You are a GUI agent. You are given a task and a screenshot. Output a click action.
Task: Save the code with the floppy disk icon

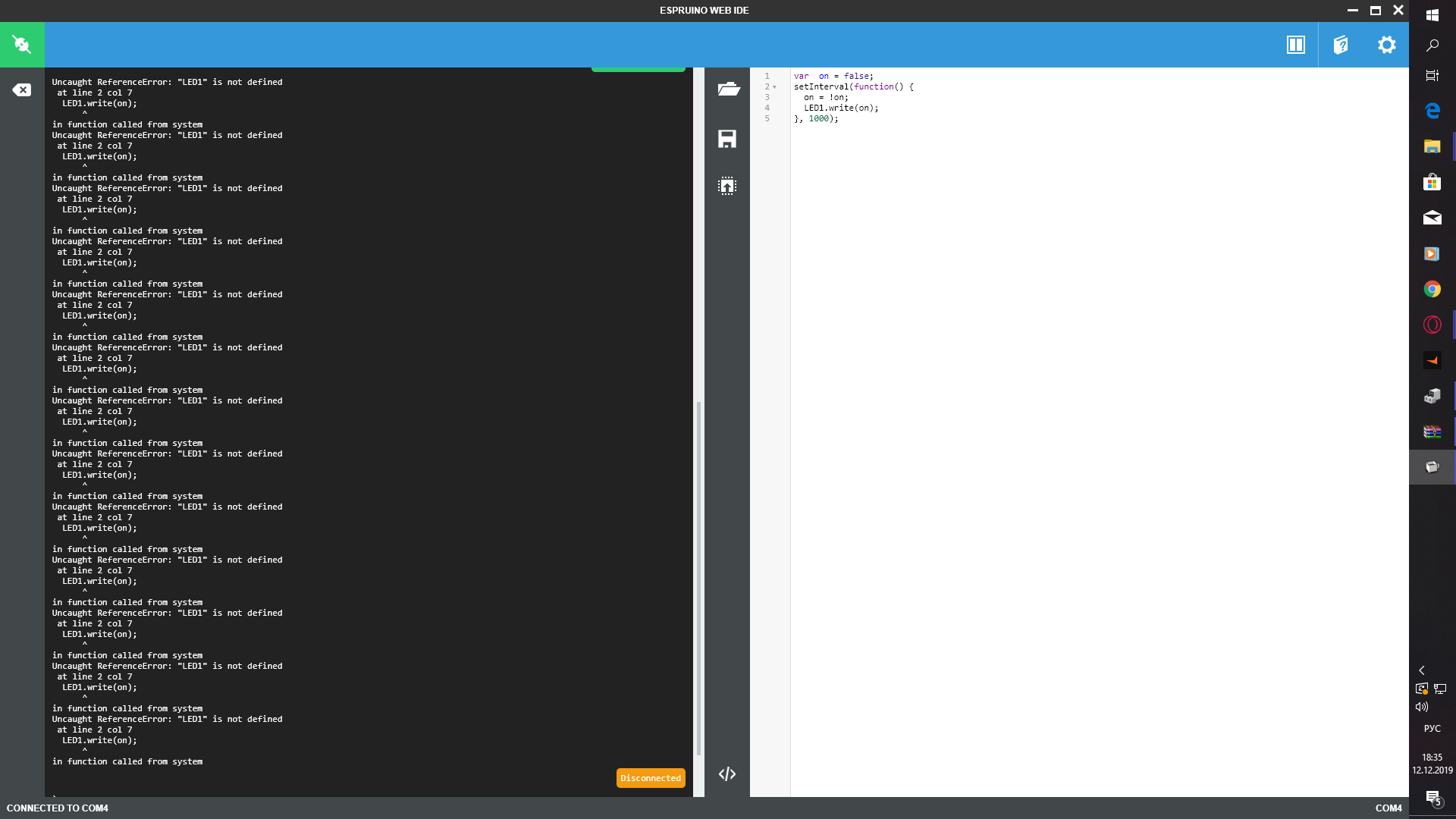point(727,139)
